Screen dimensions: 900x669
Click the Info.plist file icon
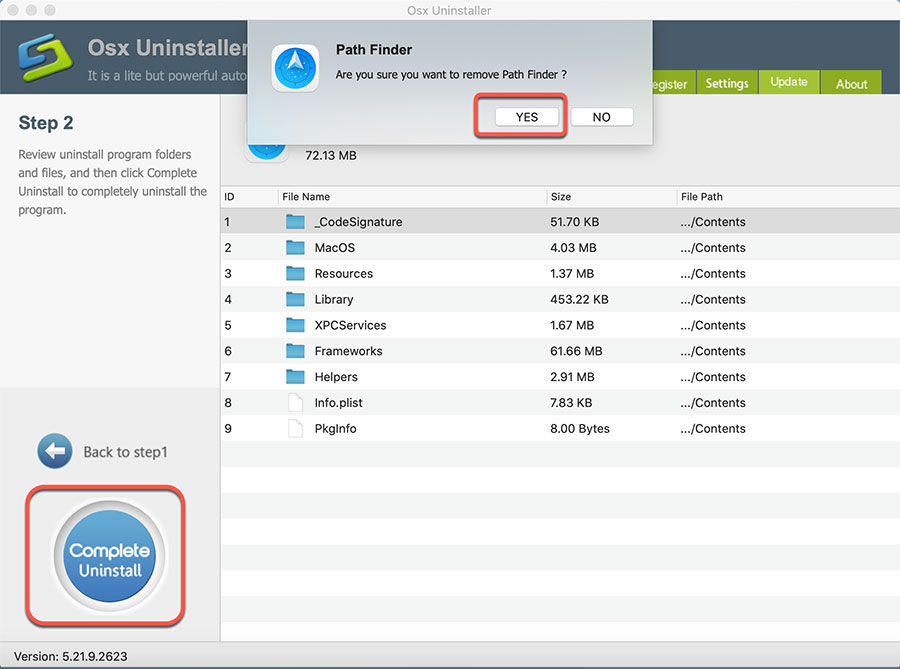point(292,402)
